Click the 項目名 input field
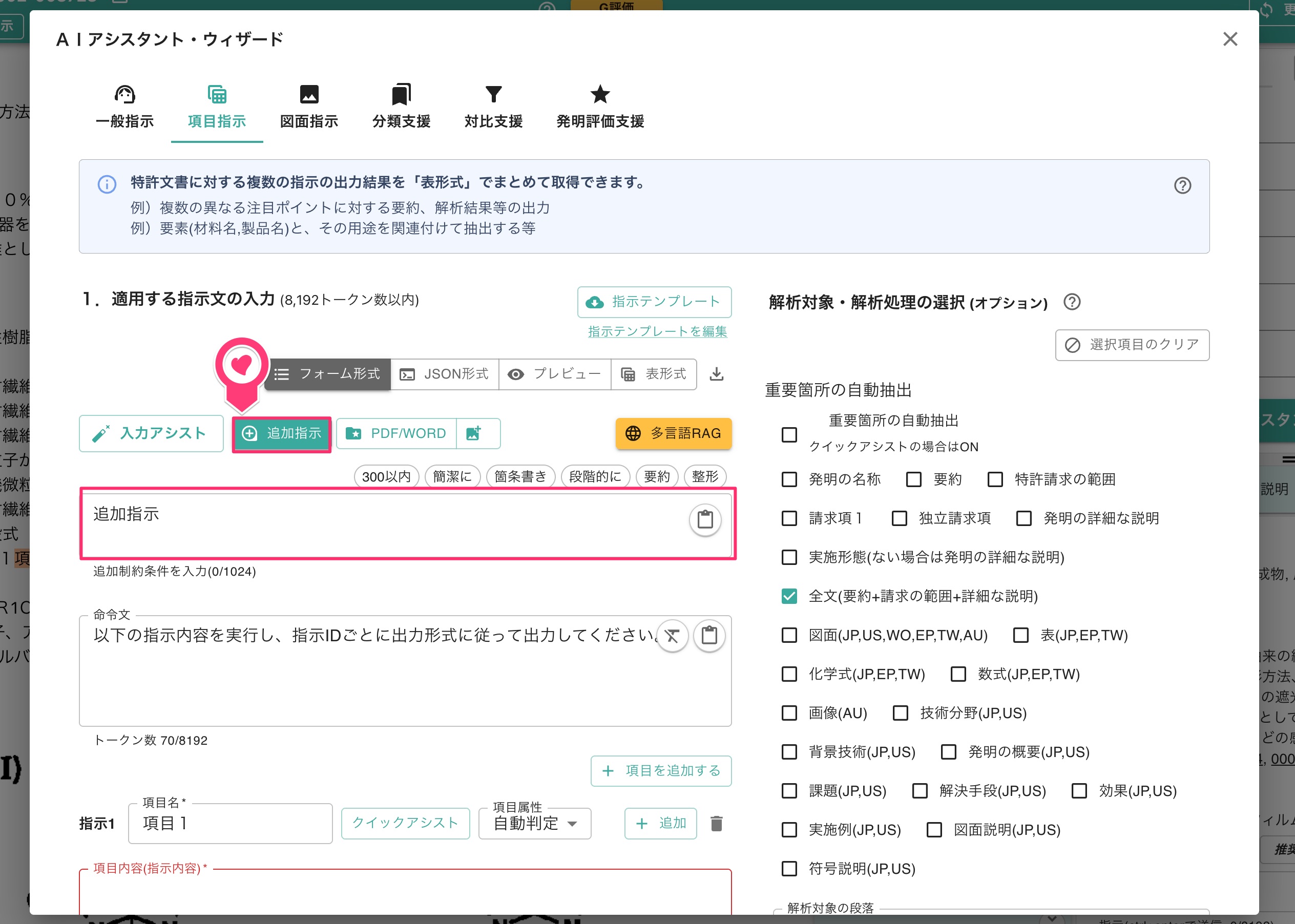This screenshot has height=924, width=1295. (231, 823)
